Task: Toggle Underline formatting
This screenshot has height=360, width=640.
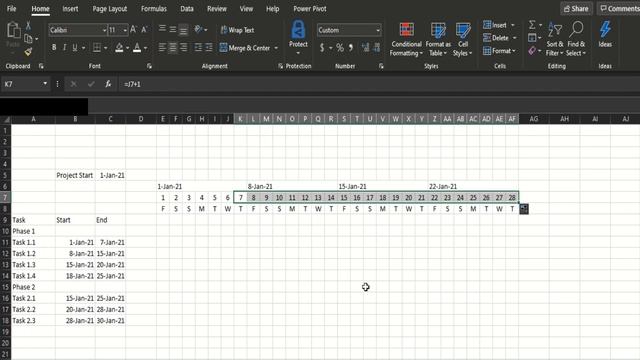Action: click(75, 48)
